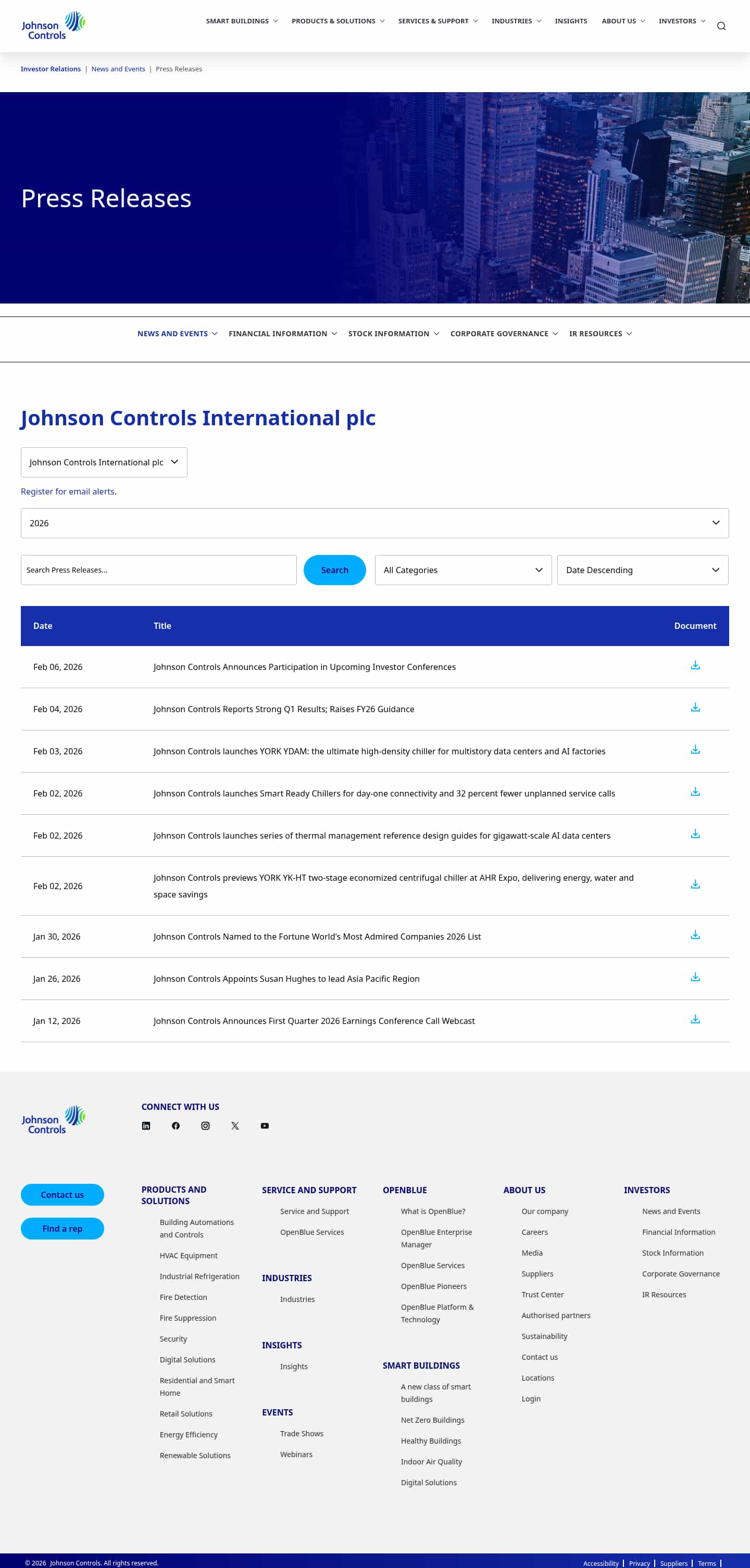Open the News and Events IR submenu
This screenshot has width=750, height=1568.
[177, 334]
